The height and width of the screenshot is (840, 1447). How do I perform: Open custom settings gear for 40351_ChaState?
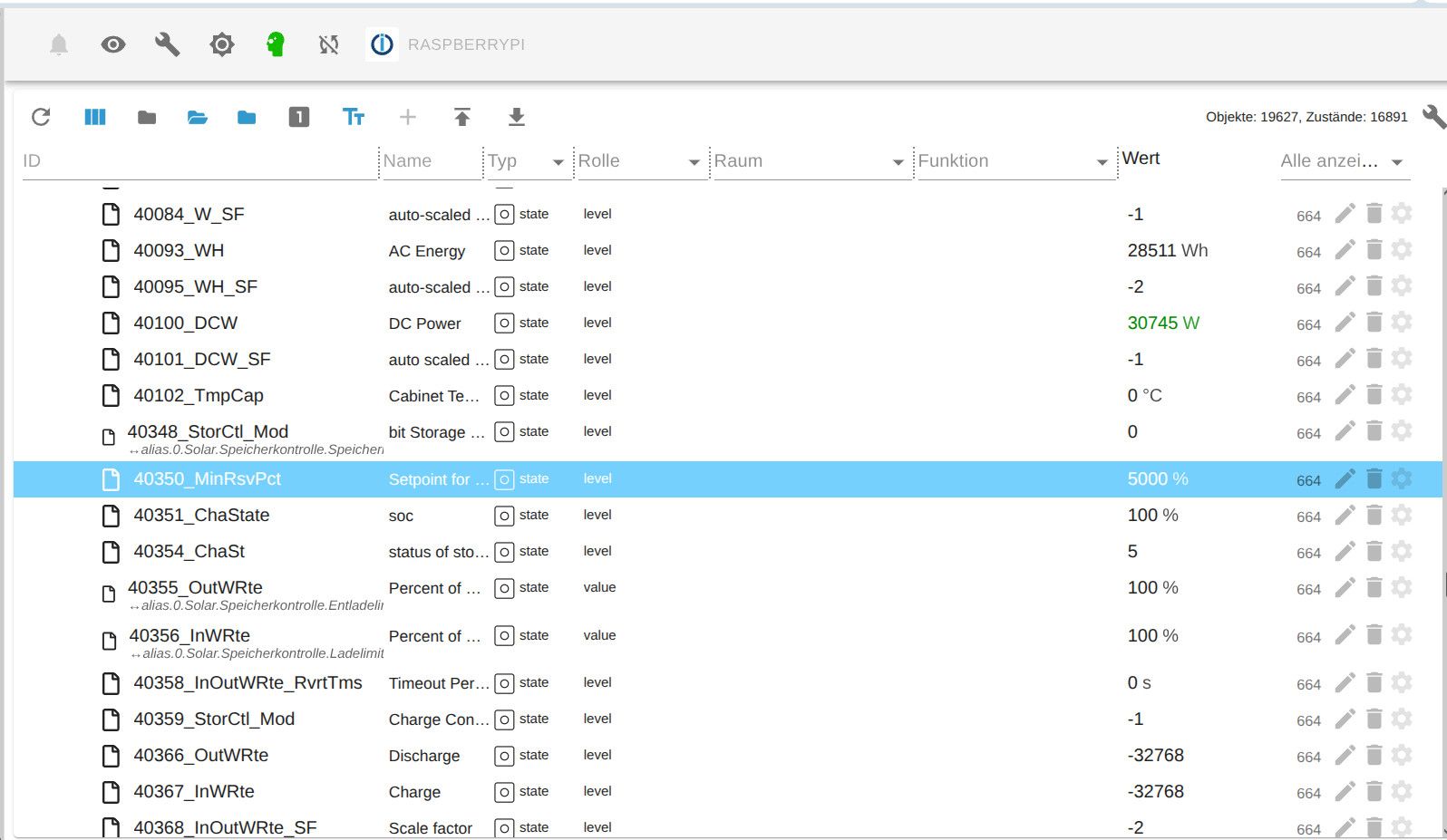[x=1402, y=515]
